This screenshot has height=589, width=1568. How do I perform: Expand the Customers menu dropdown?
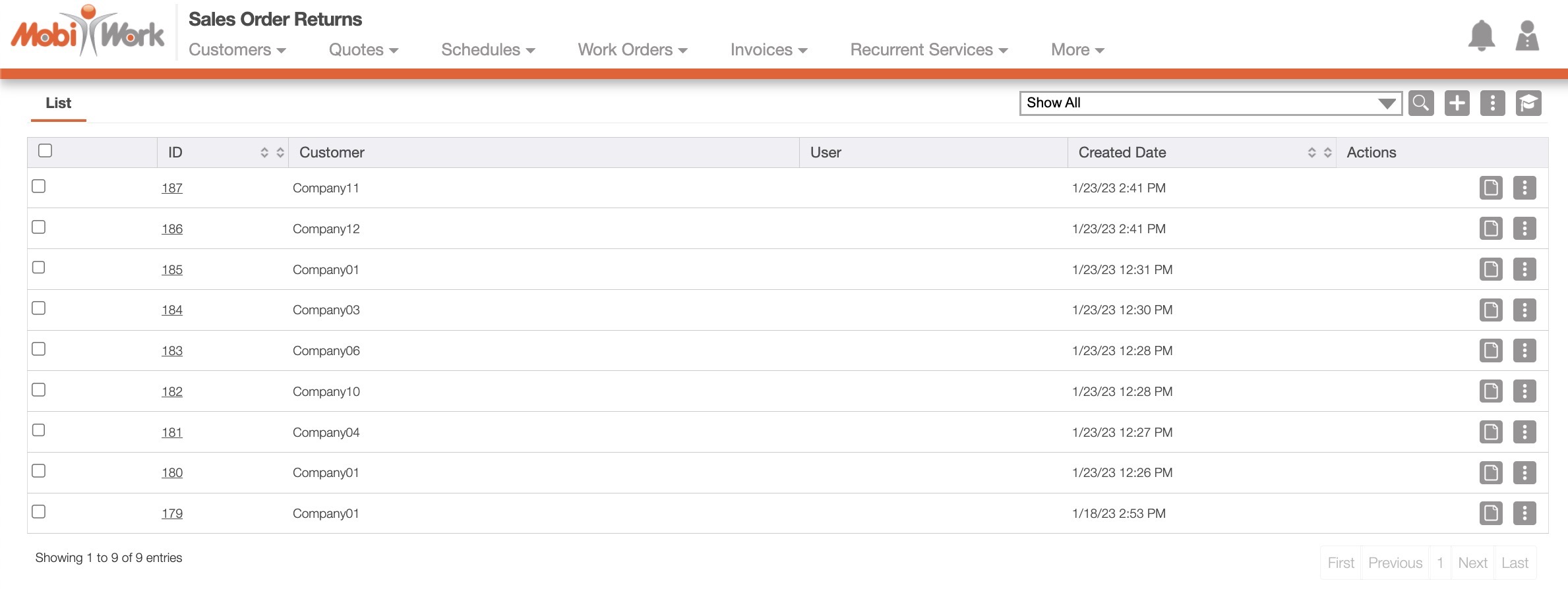(237, 50)
